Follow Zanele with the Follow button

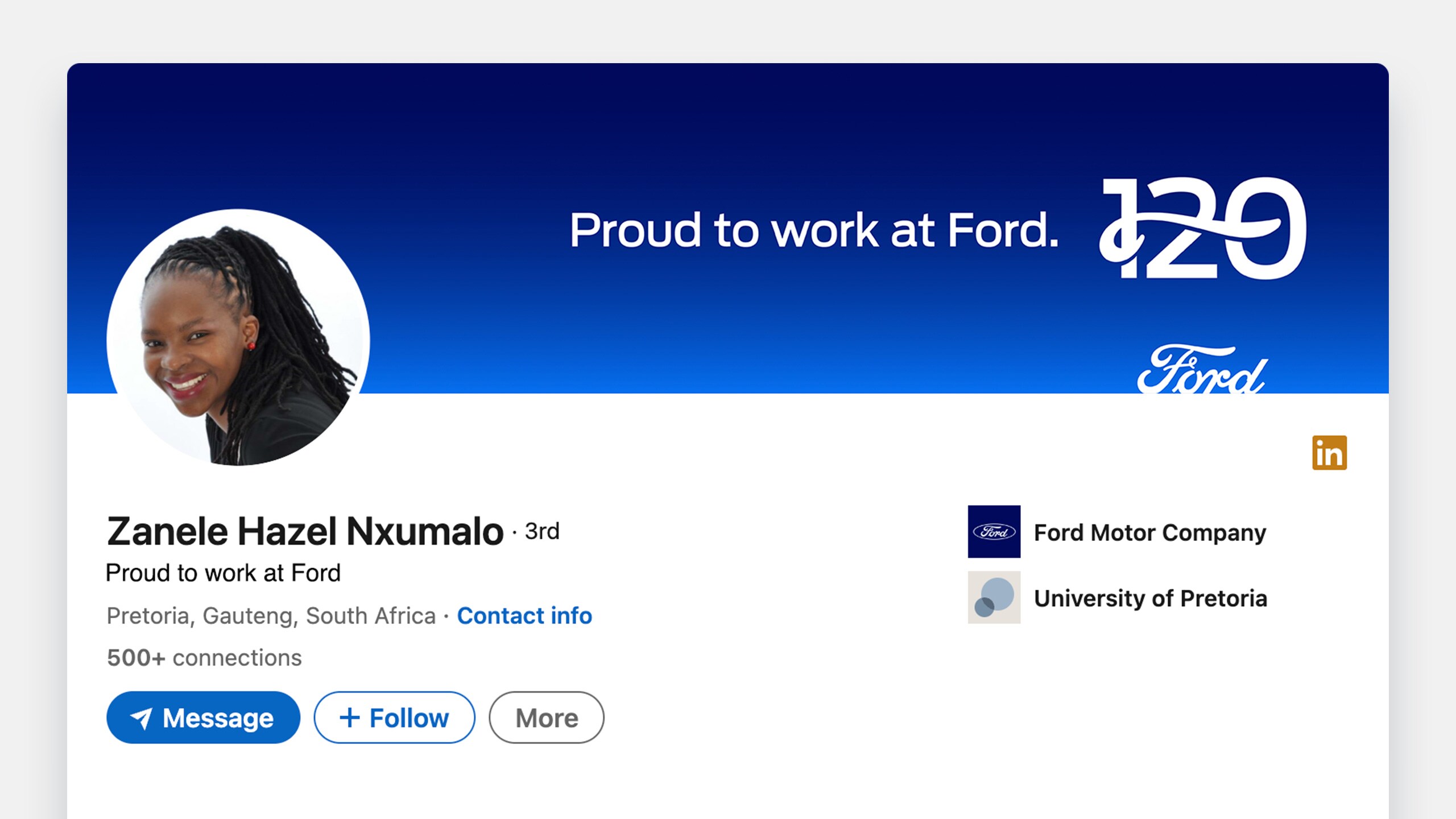coord(394,717)
